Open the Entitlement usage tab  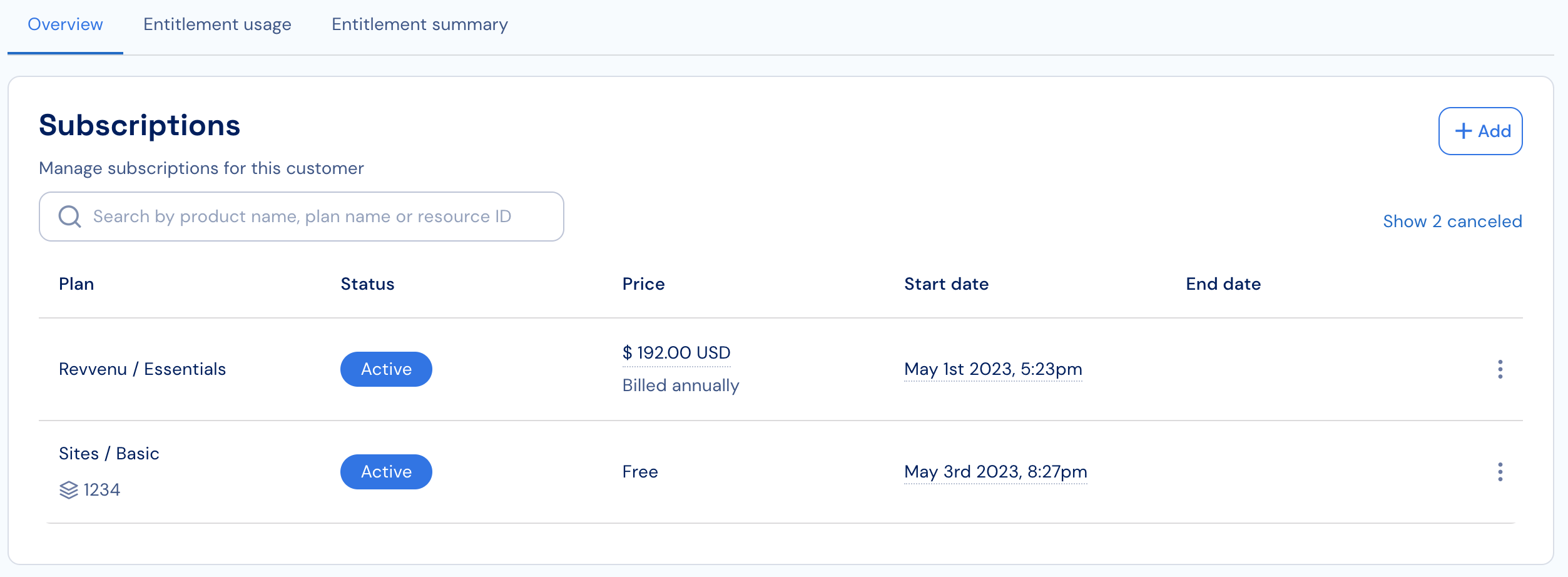pos(217,24)
